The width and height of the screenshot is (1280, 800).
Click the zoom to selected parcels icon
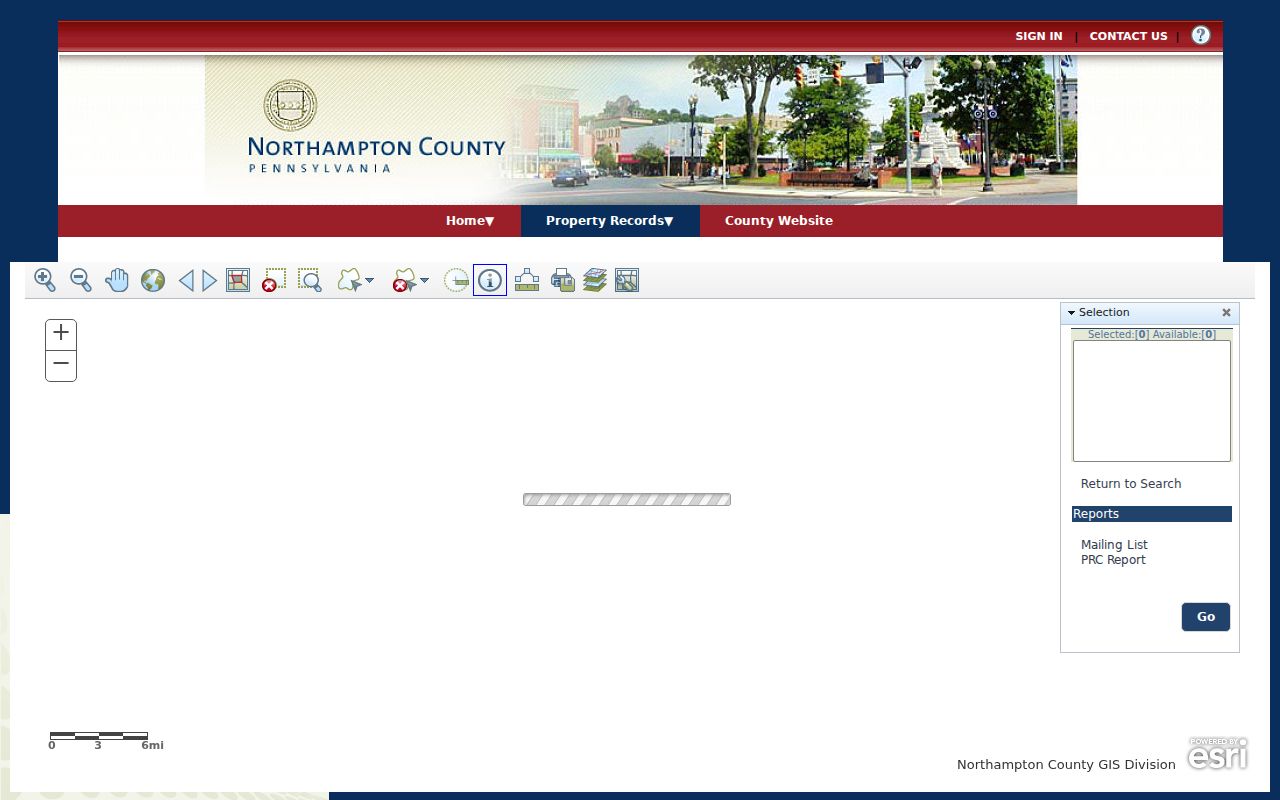tap(238, 281)
